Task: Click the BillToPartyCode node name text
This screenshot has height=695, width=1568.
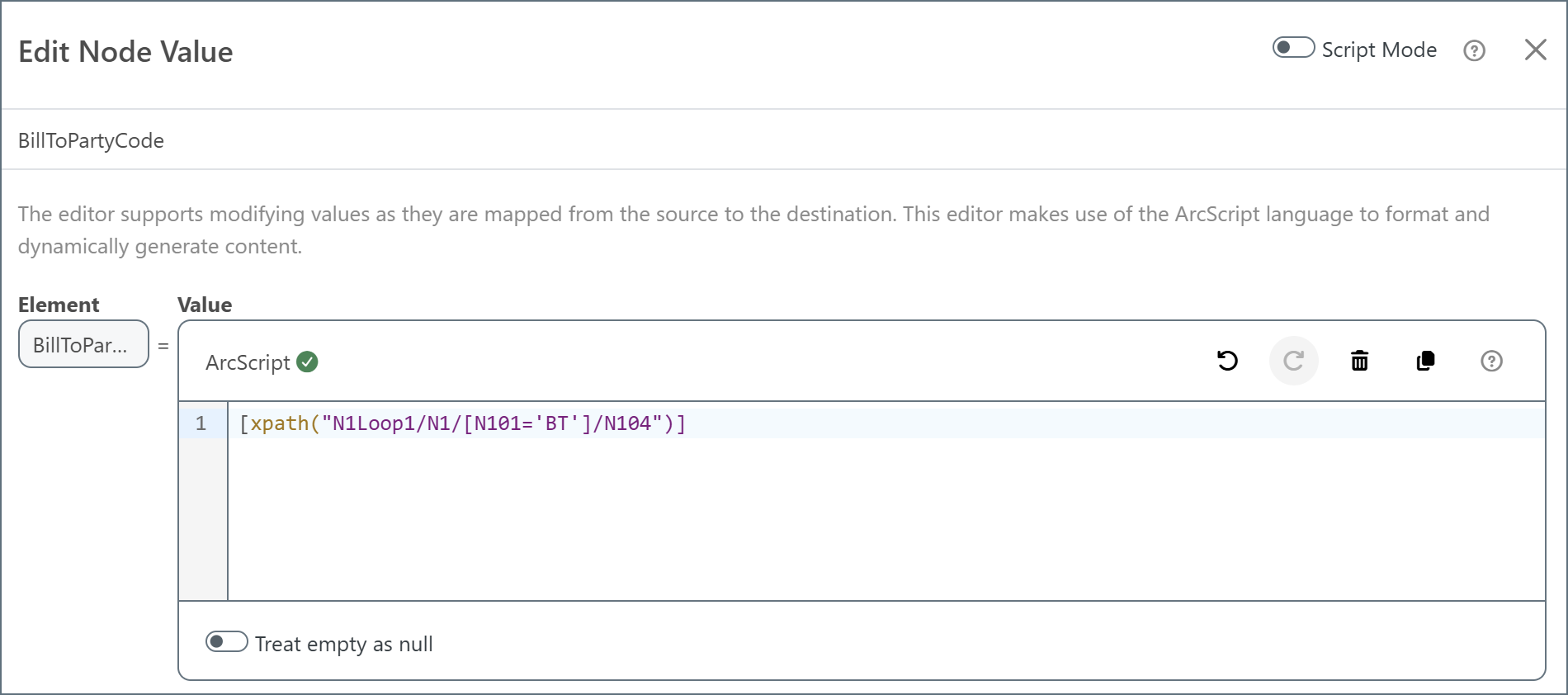Action: point(91,140)
